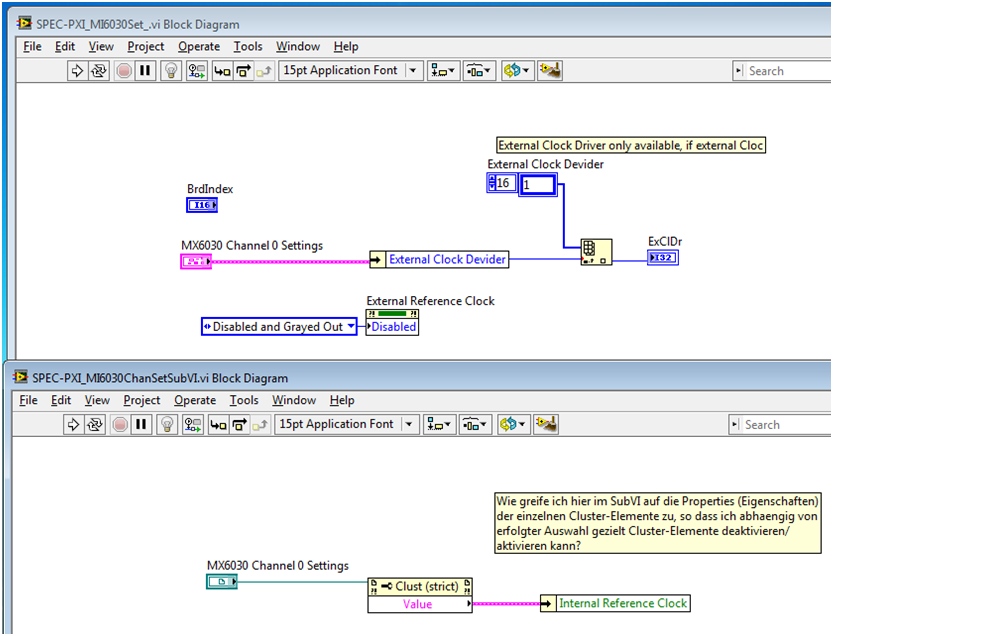This screenshot has height=636, width=1008.
Task: Click Abort Execution in MI6030Set_.vi toolbar
Action: pos(124,71)
